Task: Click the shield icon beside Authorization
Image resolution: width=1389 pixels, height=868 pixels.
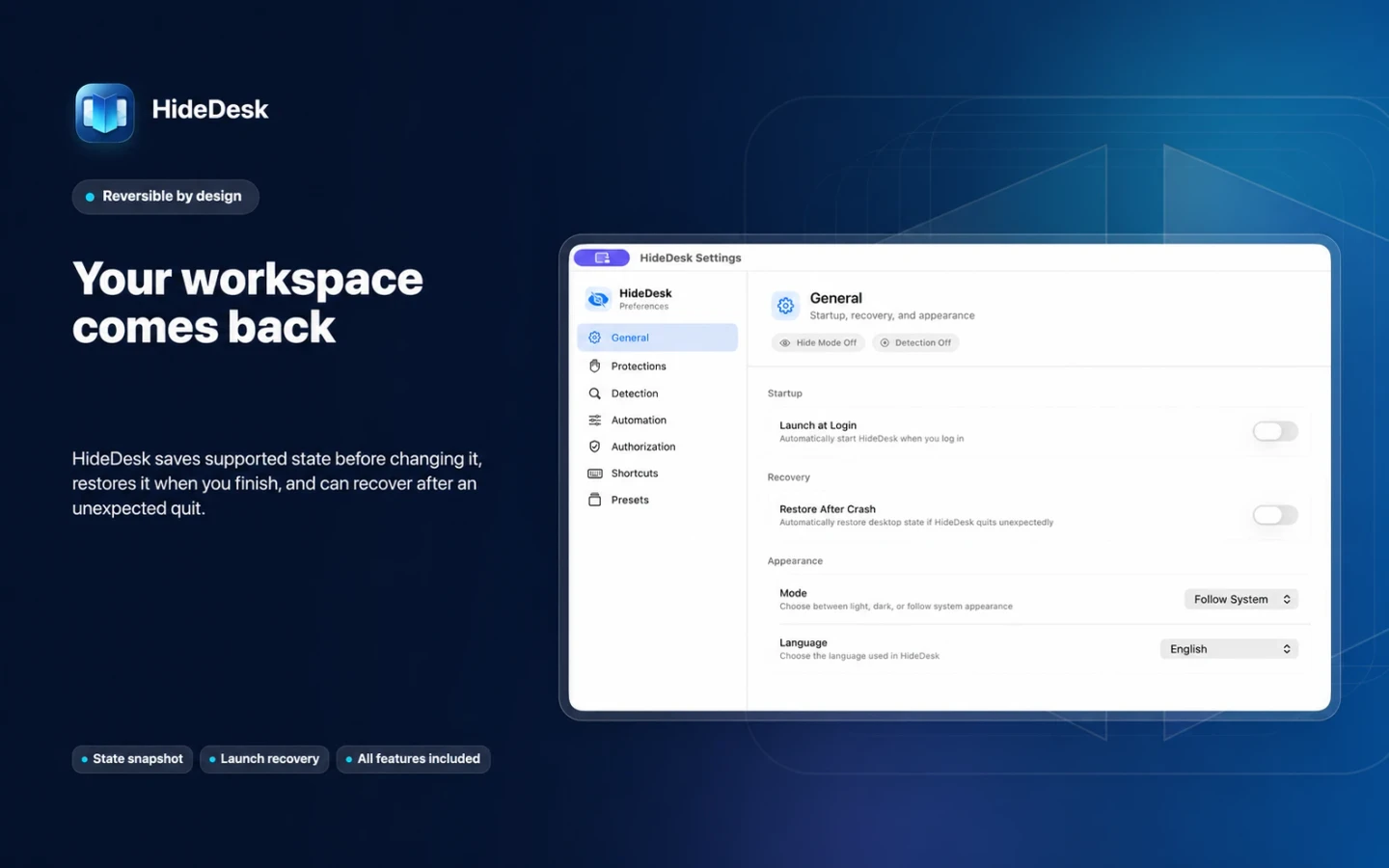Action: [x=594, y=447]
